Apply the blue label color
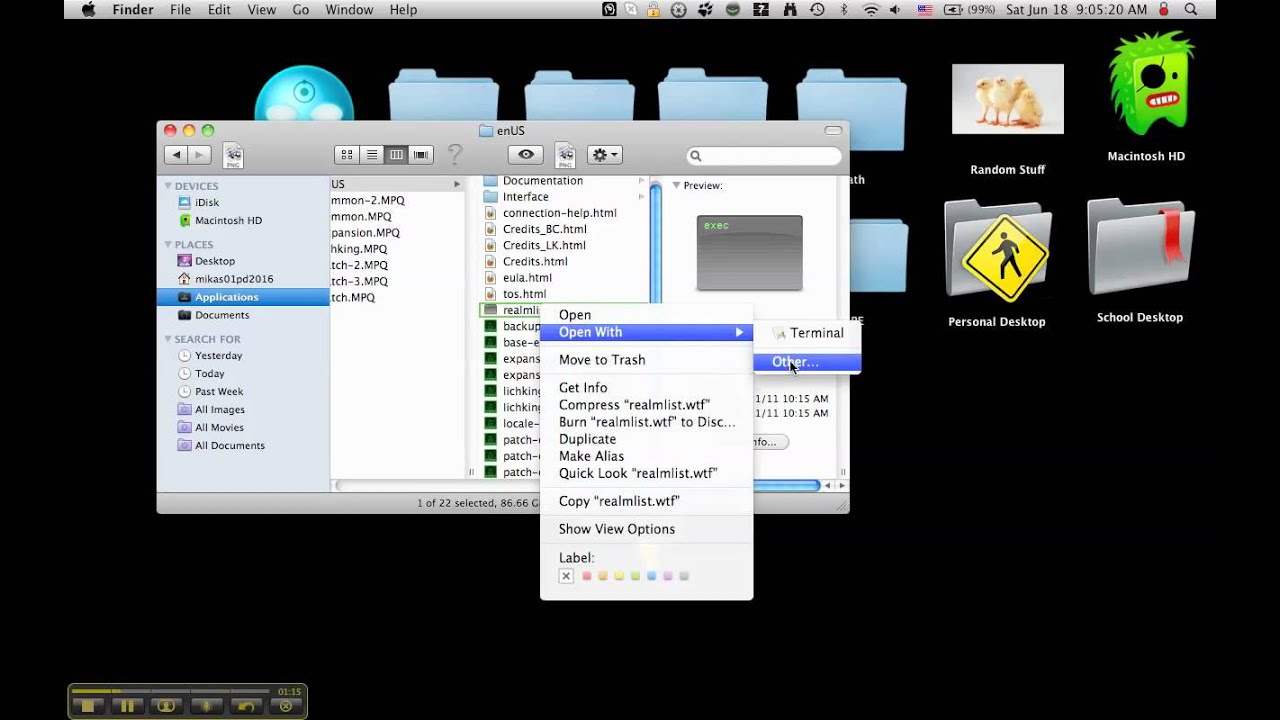 click(x=651, y=576)
